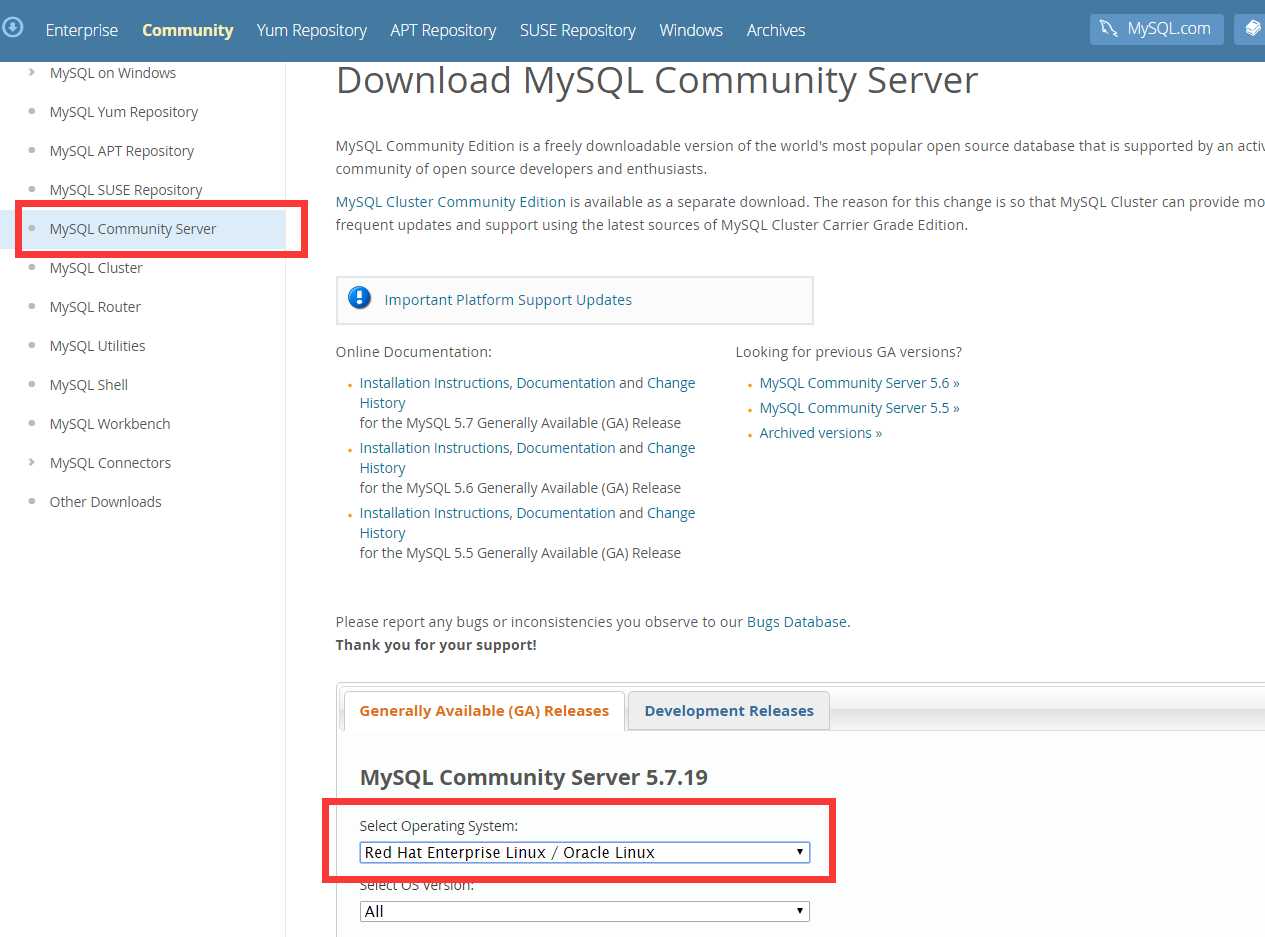Switch to Generally Available (GA) Releases tab

484,711
